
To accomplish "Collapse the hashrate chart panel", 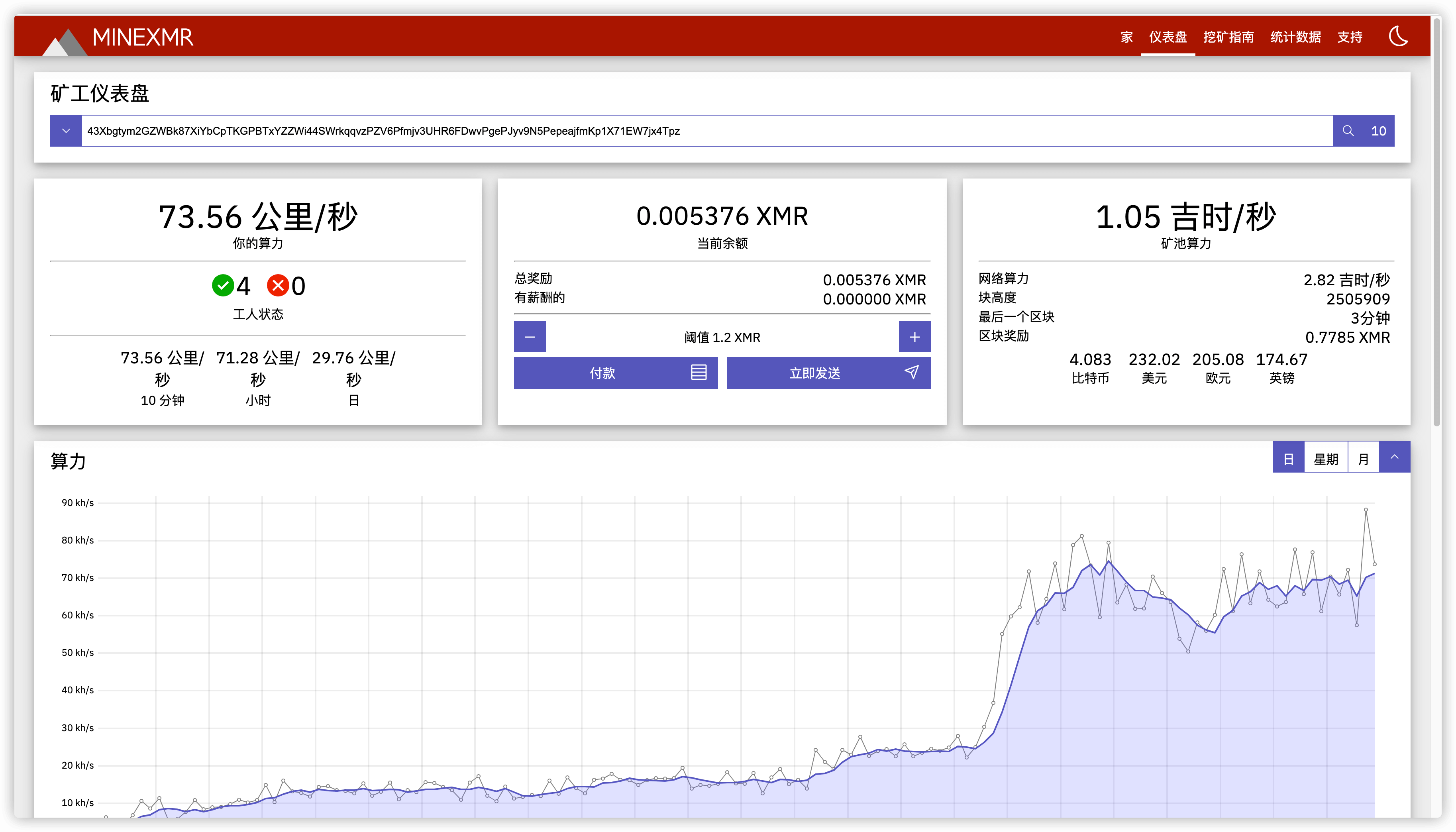I will pyautogui.click(x=1394, y=457).
